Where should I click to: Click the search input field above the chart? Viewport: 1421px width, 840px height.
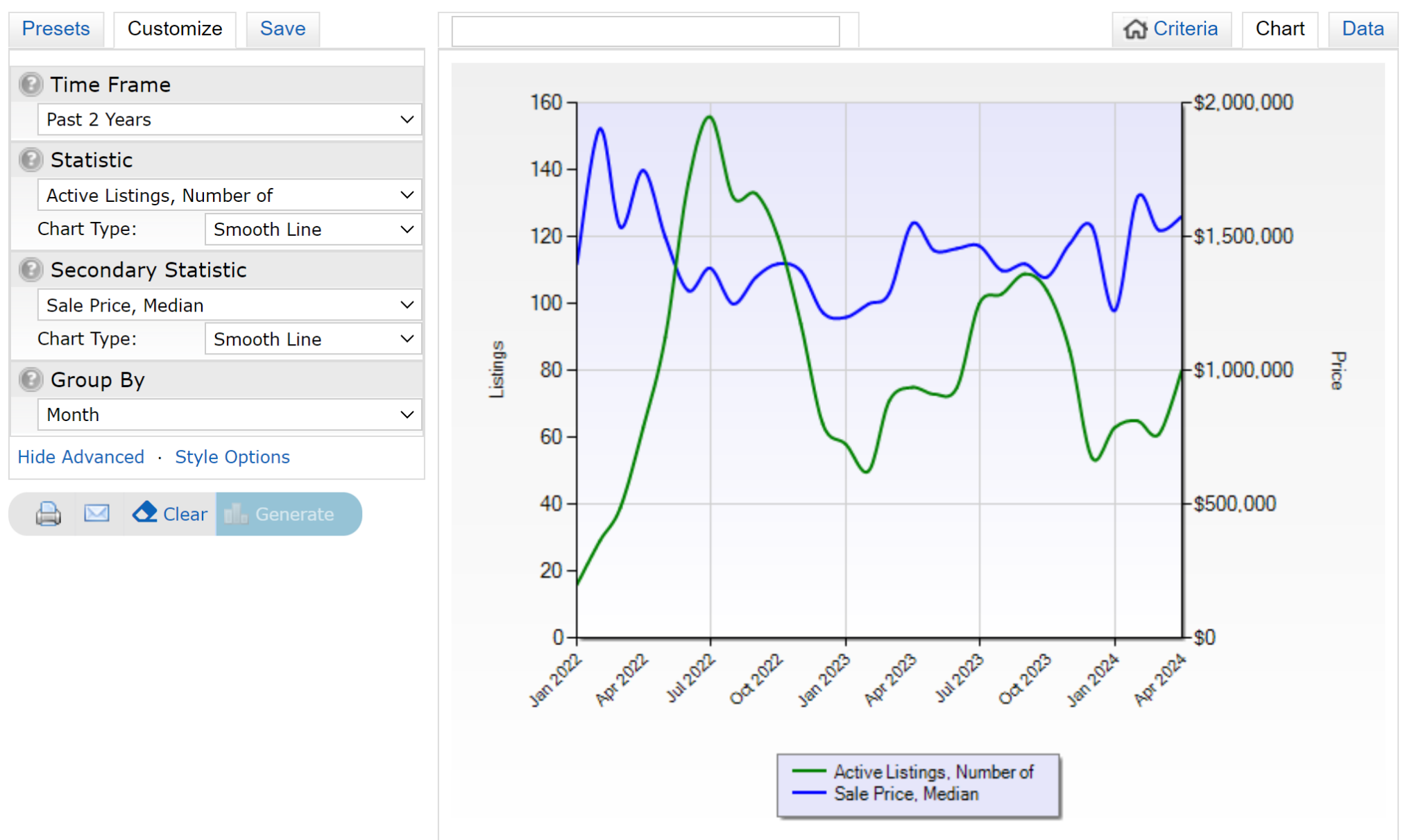(x=645, y=31)
